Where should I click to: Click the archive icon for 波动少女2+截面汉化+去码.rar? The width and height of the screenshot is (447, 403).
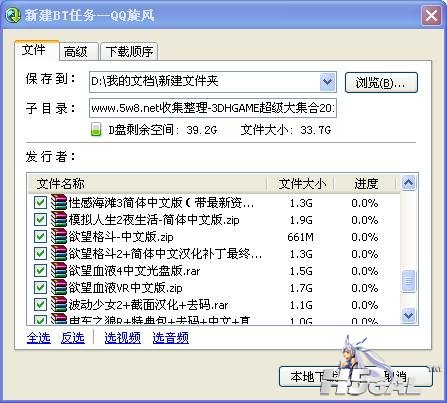tap(59, 304)
